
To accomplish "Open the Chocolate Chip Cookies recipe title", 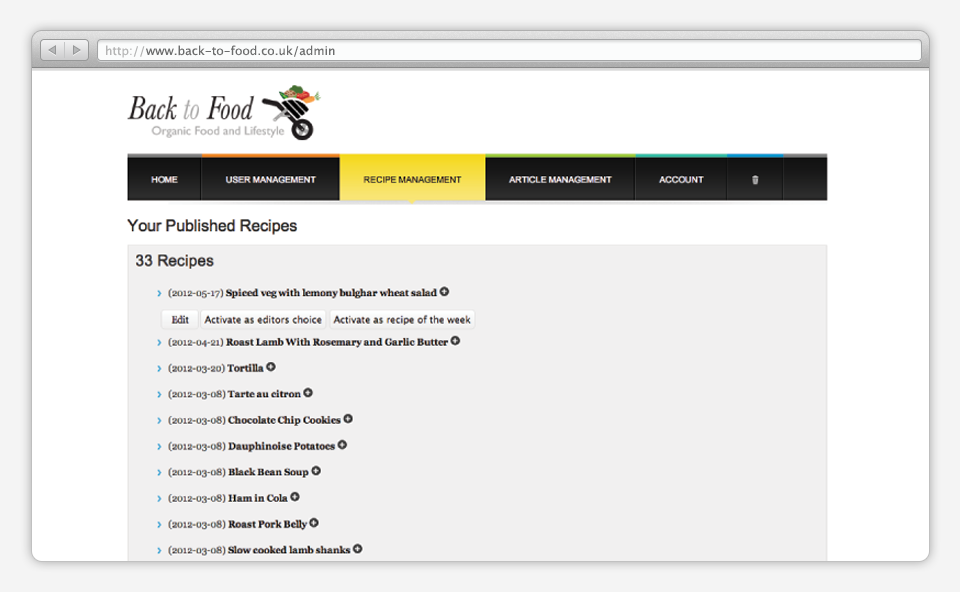I will [x=284, y=420].
